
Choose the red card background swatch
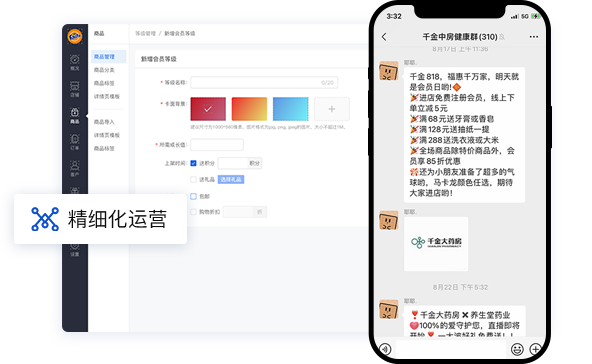click(208, 109)
